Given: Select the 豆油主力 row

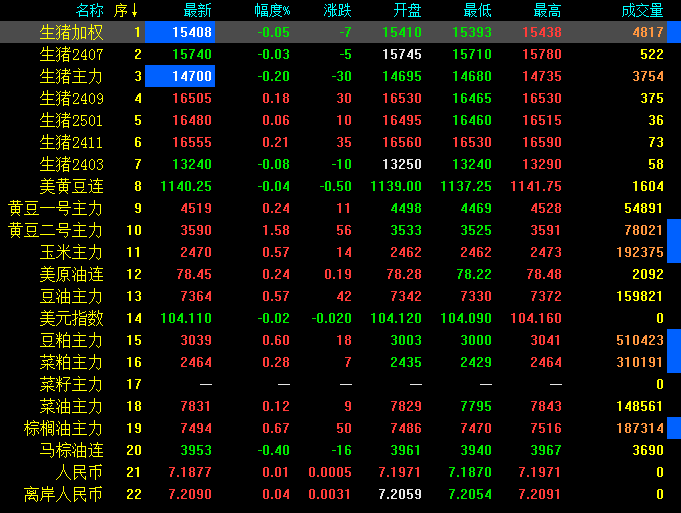Looking at the screenshot, I should 340,296.
